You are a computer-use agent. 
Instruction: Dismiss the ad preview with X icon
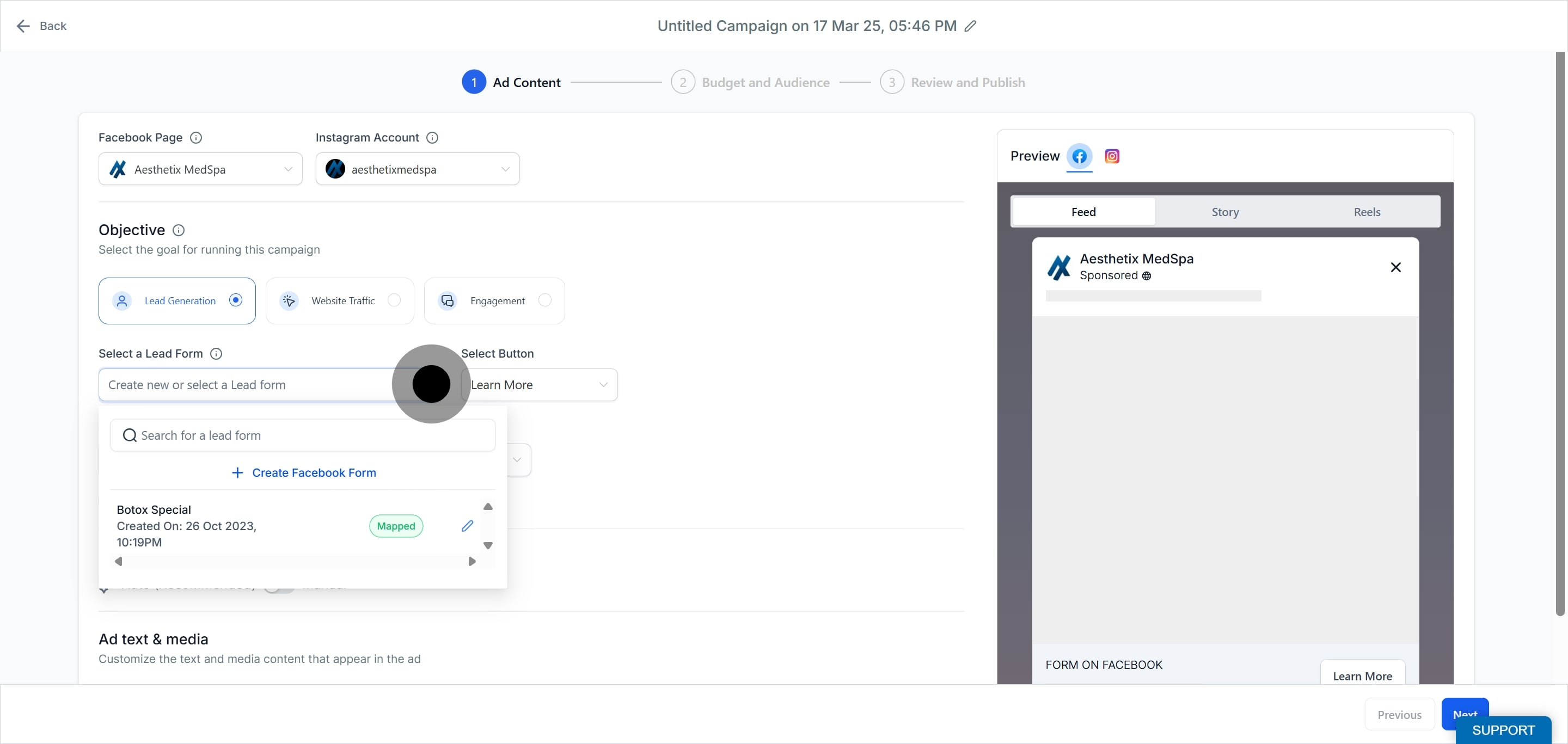(x=1396, y=267)
